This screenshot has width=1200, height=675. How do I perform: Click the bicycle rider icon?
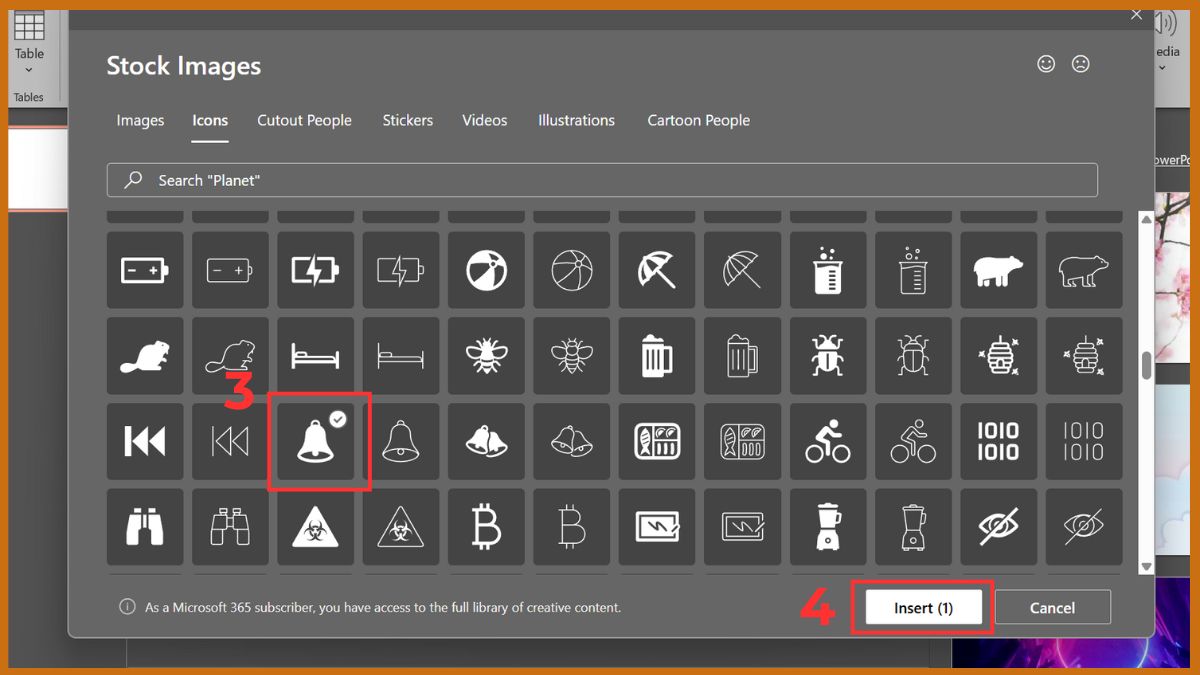[x=827, y=441]
